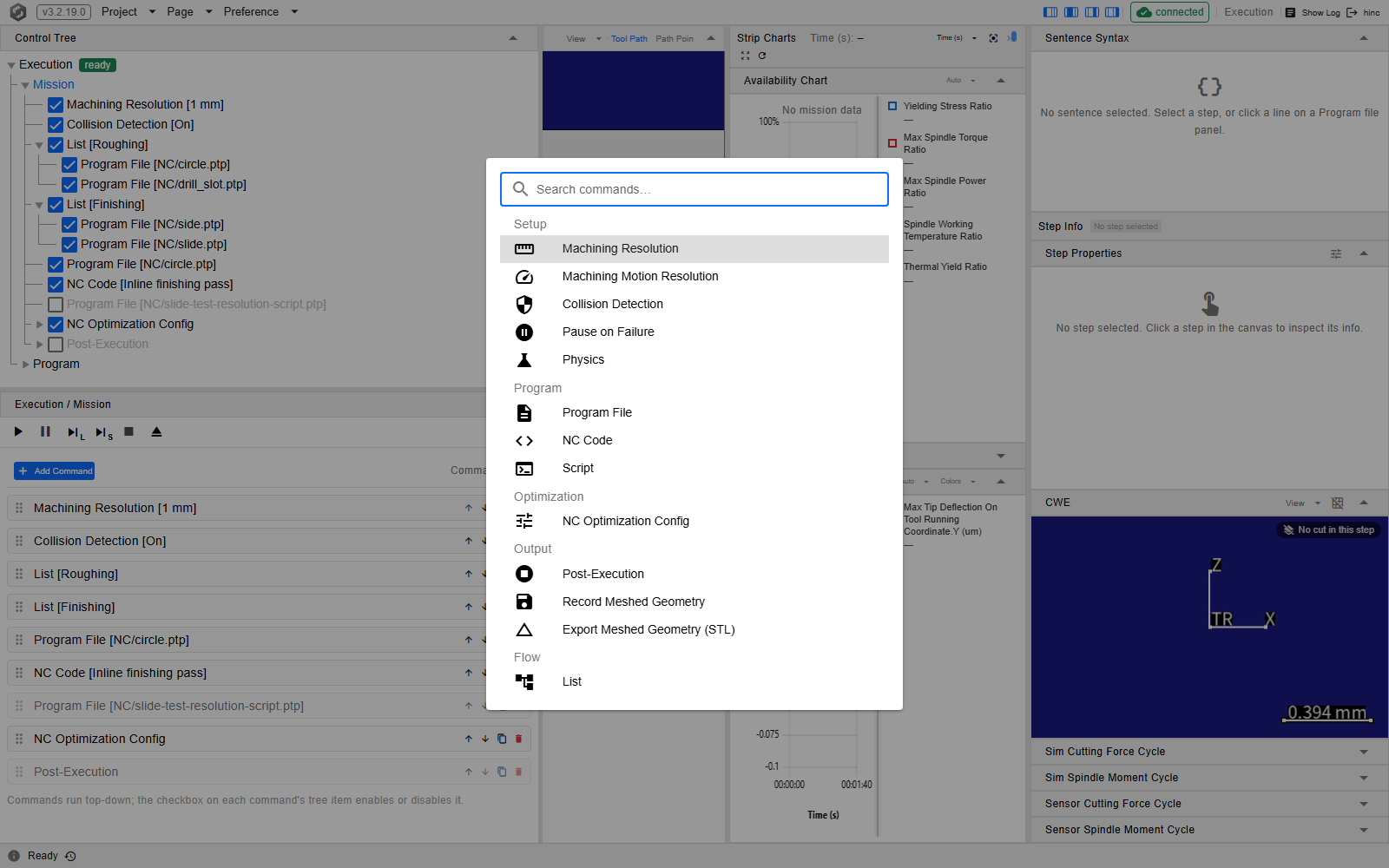The width and height of the screenshot is (1389, 868).
Task: Click the Strip Charts refresh icon
Action: (762, 56)
